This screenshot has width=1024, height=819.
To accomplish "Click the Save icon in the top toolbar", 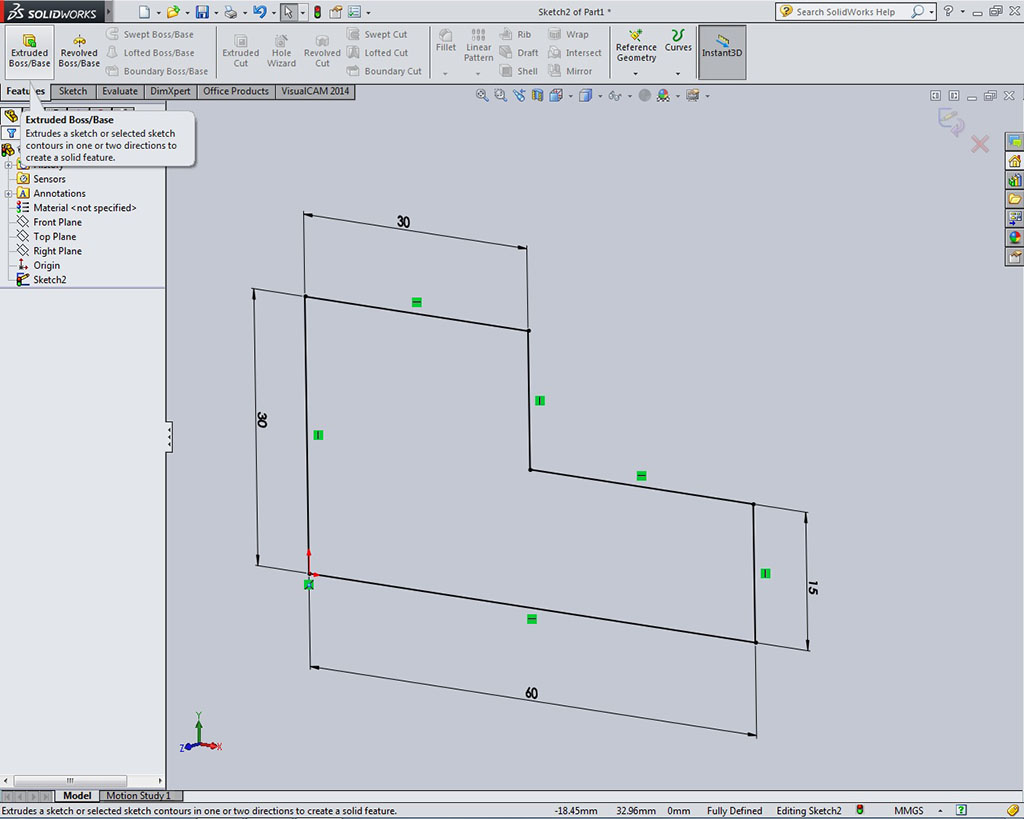I will click(x=202, y=12).
